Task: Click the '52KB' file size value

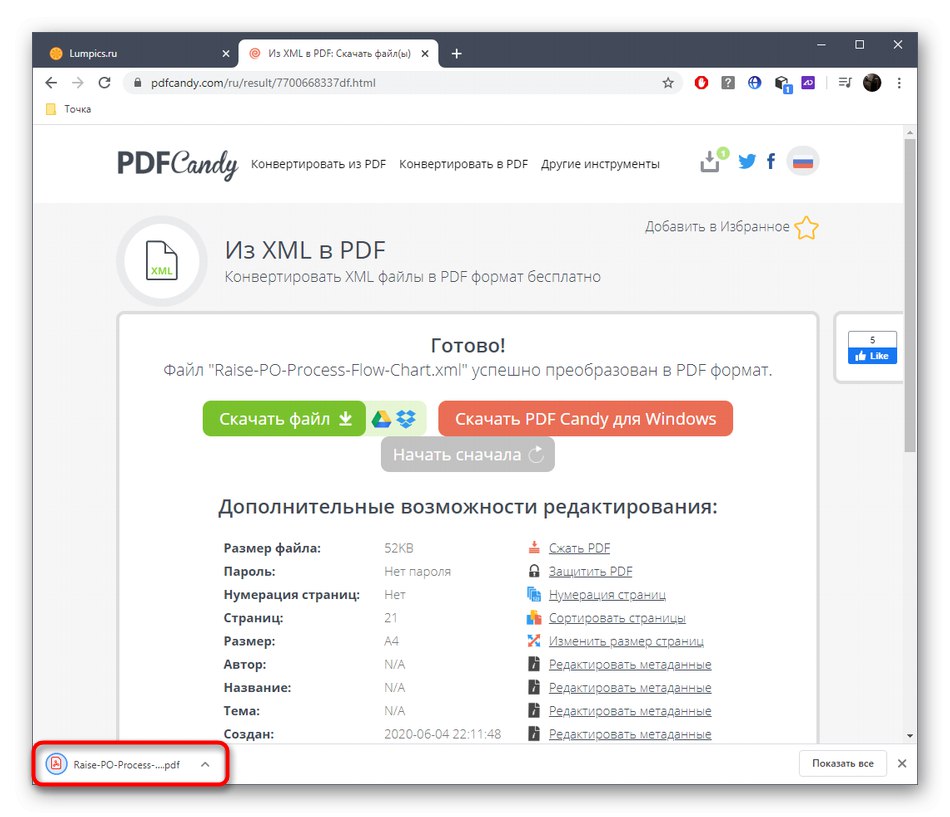Action: pos(399,548)
